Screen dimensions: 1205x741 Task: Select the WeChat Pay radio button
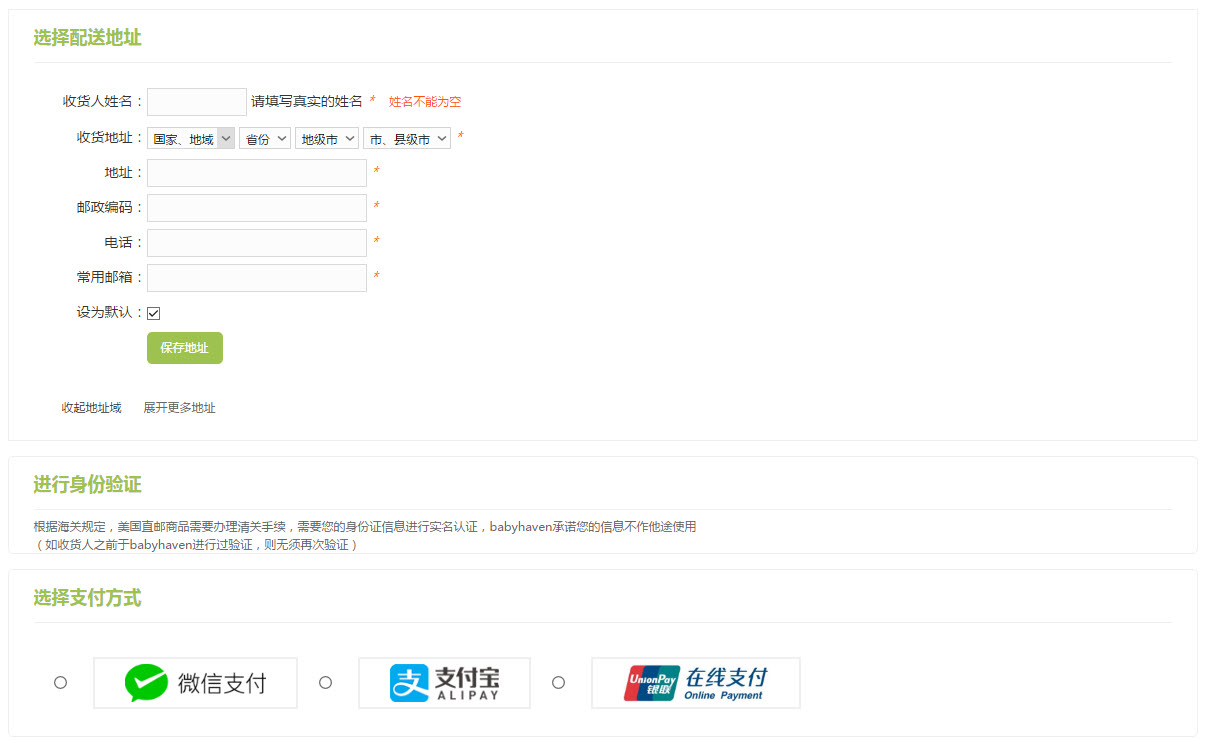(60, 682)
